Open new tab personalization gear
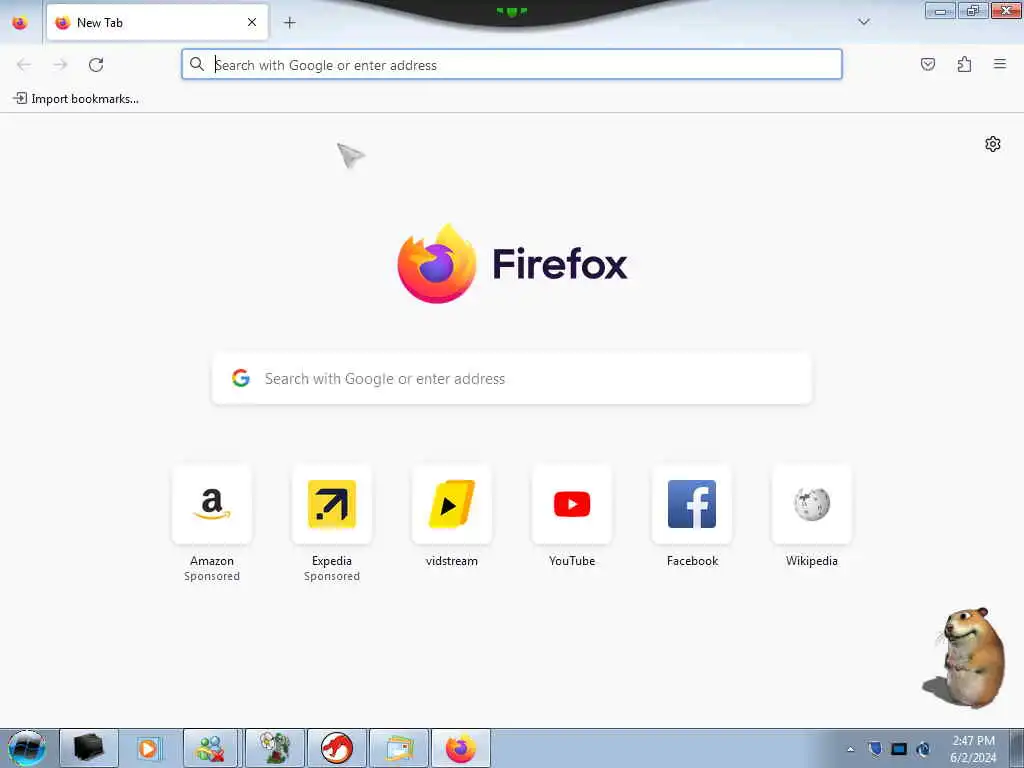This screenshot has width=1024, height=768. (x=993, y=144)
